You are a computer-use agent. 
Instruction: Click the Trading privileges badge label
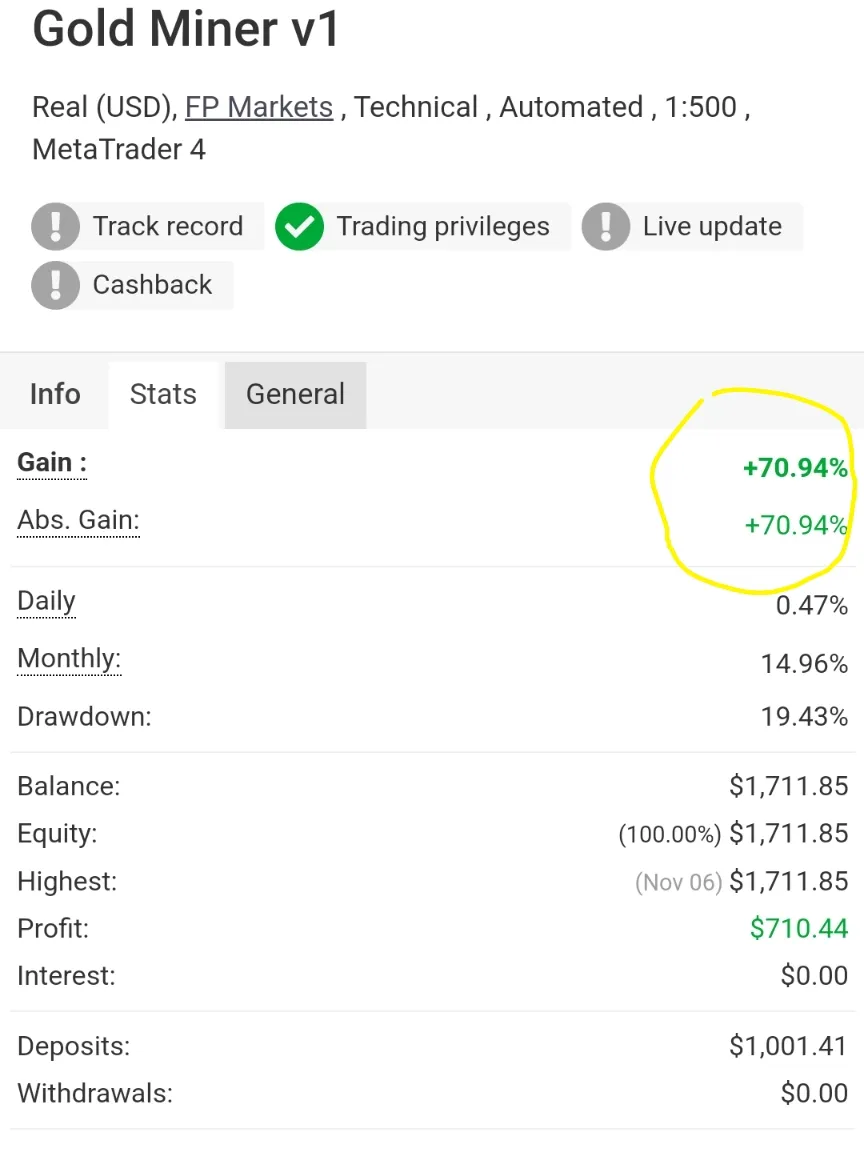pos(443,226)
